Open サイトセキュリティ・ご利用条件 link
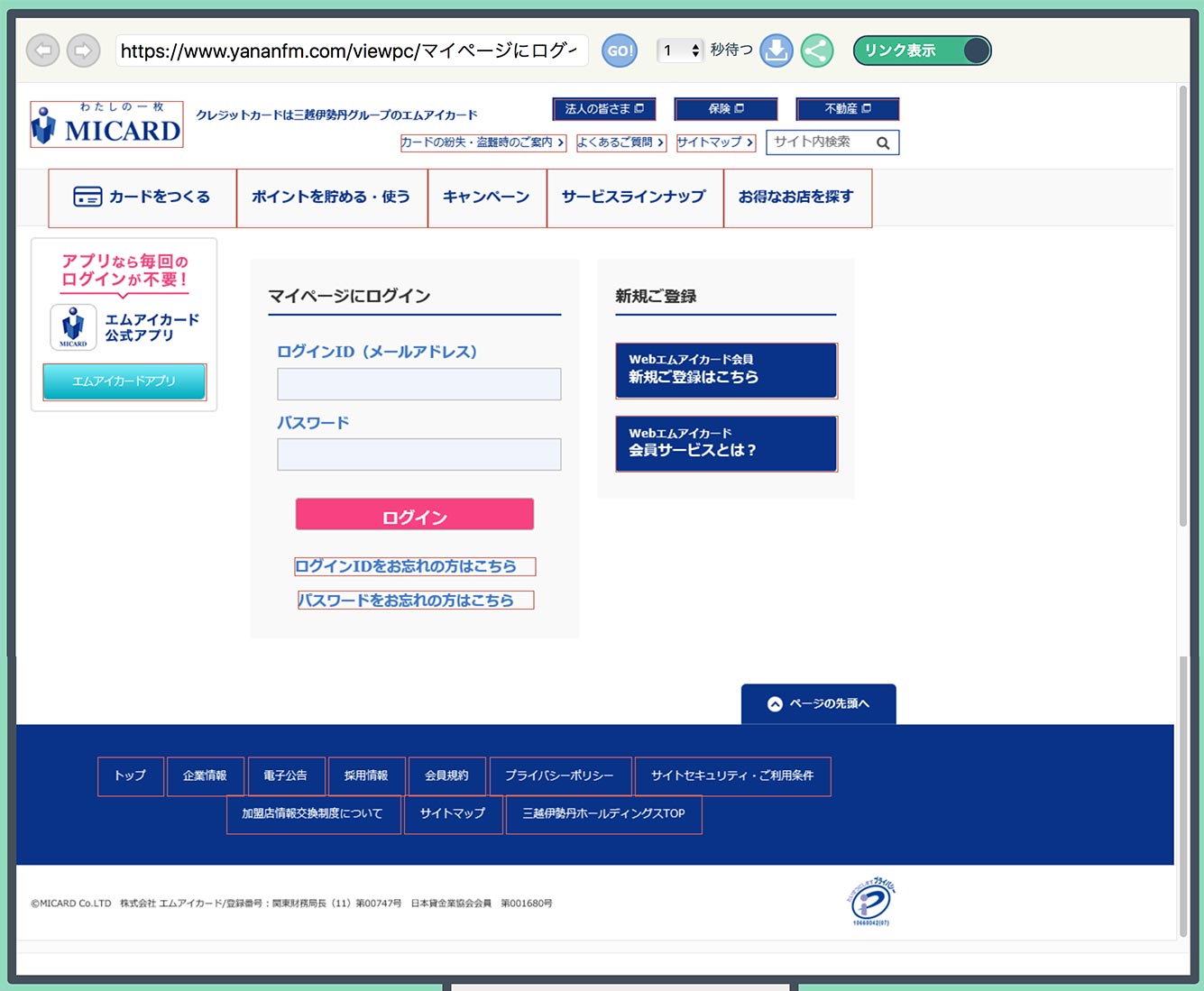Viewport: 1204px width, 991px height. [732, 776]
